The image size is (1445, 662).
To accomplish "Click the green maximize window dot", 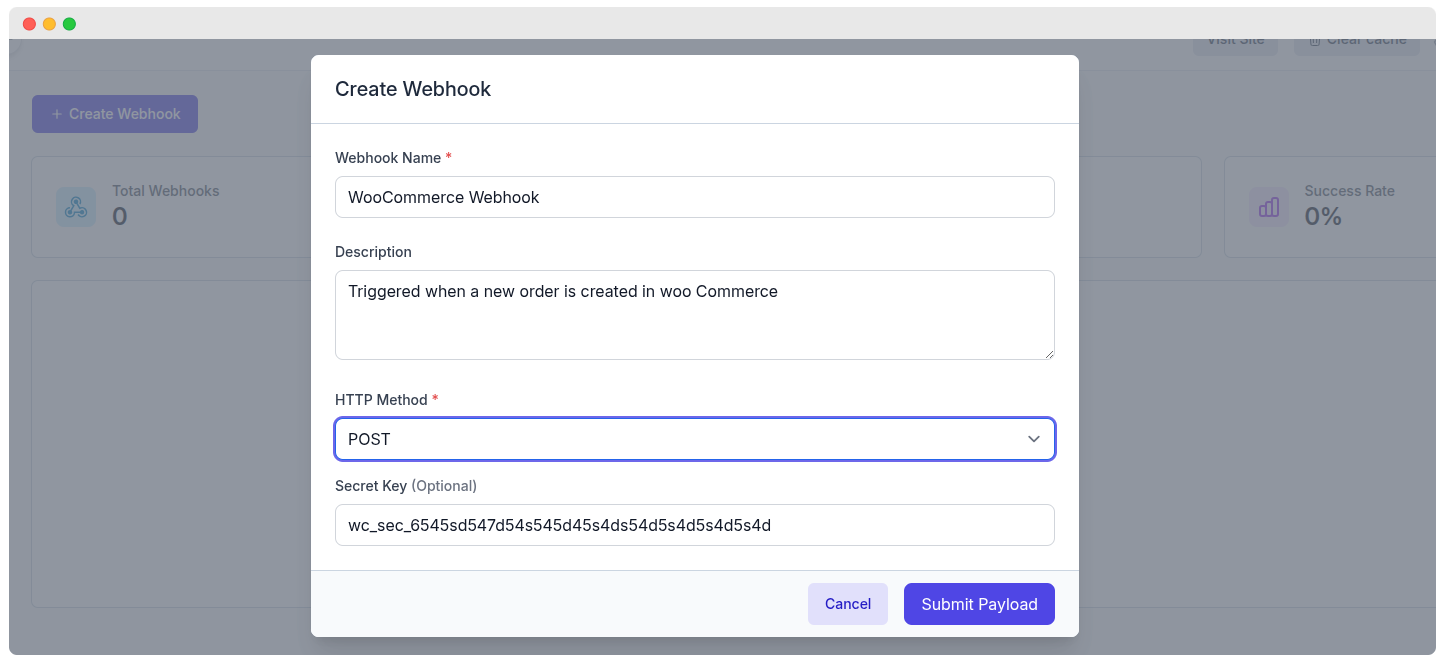I will pyautogui.click(x=69, y=24).
